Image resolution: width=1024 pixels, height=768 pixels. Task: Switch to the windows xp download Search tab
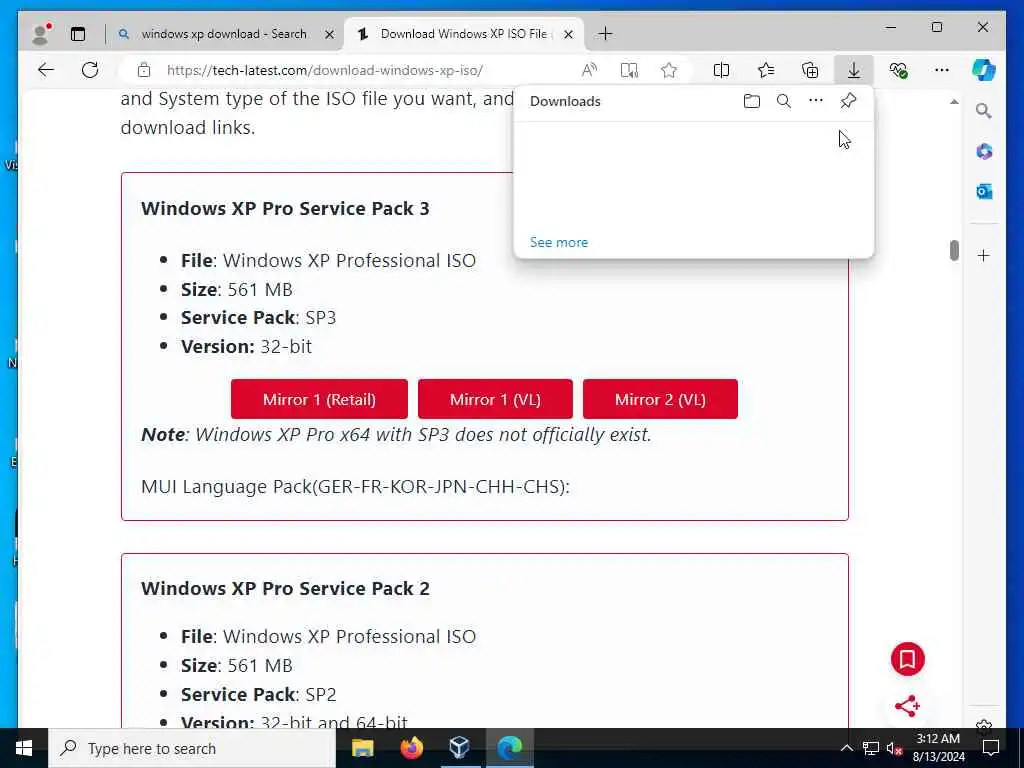click(223, 34)
